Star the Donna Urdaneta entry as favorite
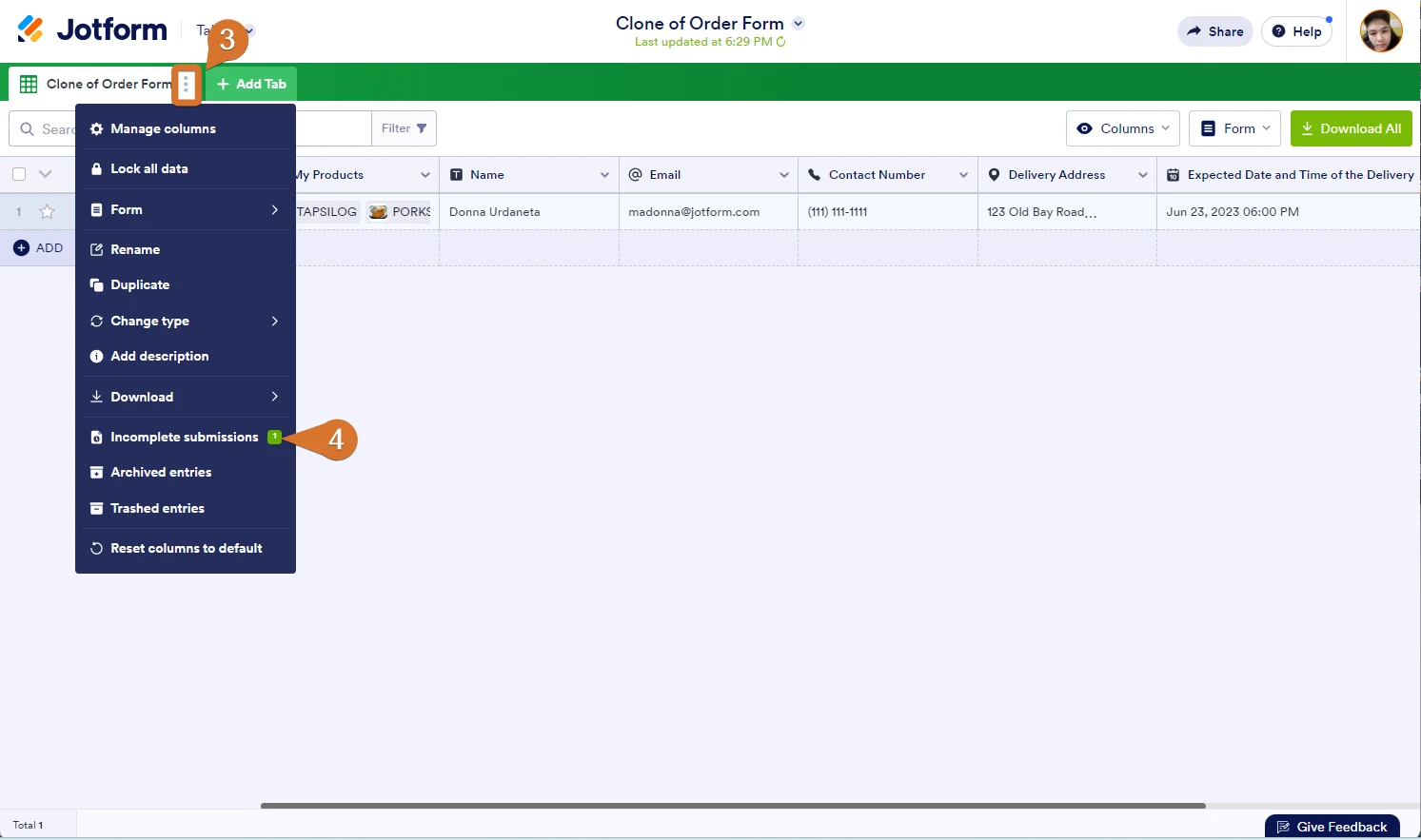Image resolution: width=1421 pixels, height=840 pixels. 47,211
